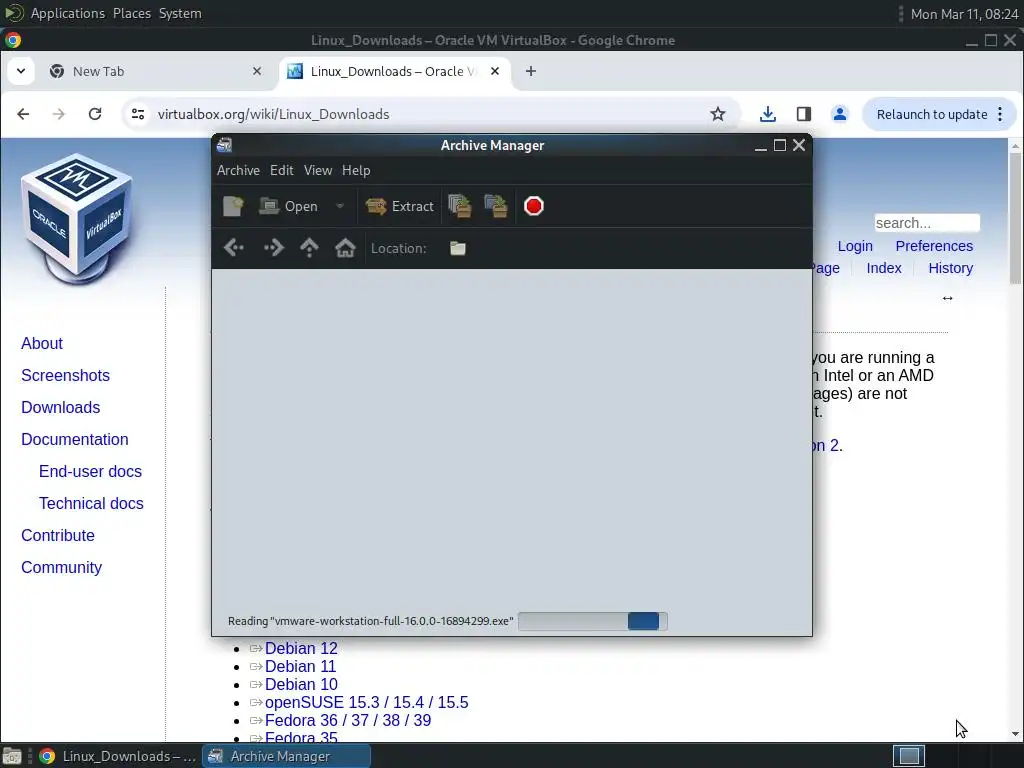Viewport: 1024px width, 768px height.
Task: Open a new Chrome tab with plus button
Action: [531, 71]
